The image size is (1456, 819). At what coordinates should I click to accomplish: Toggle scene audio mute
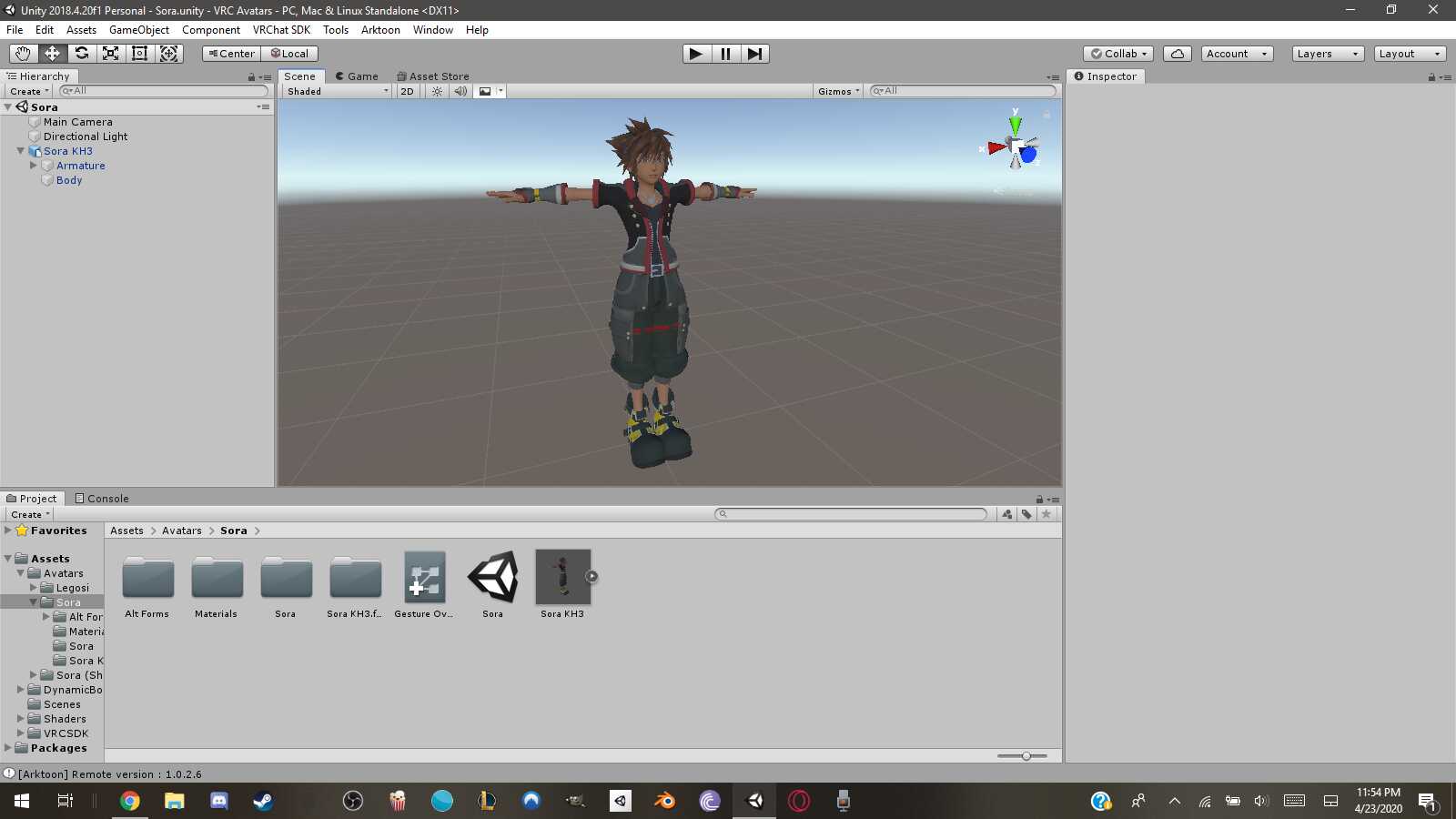(460, 91)
